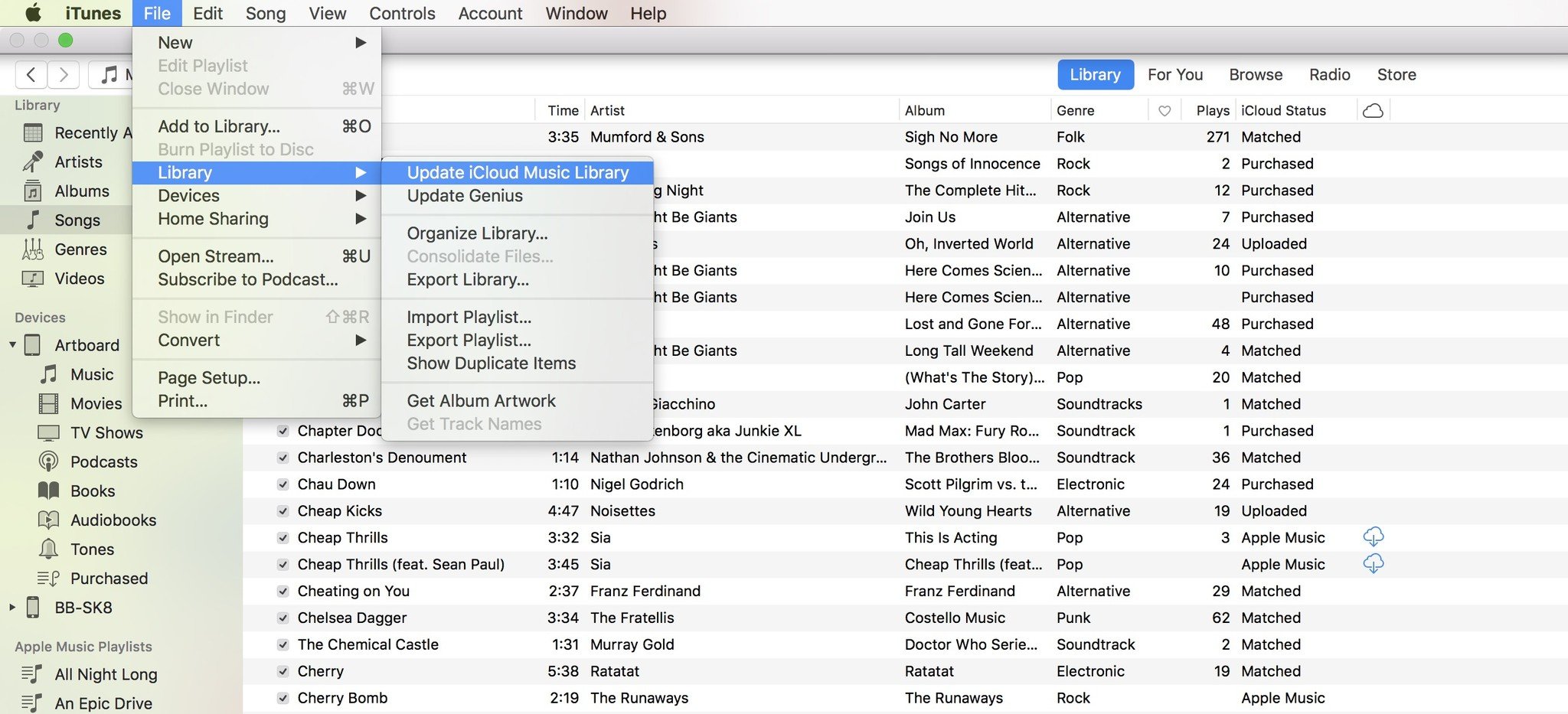Open Books icon under Artboard
This screenshot has height=714, width=1568.
[49, 491]
